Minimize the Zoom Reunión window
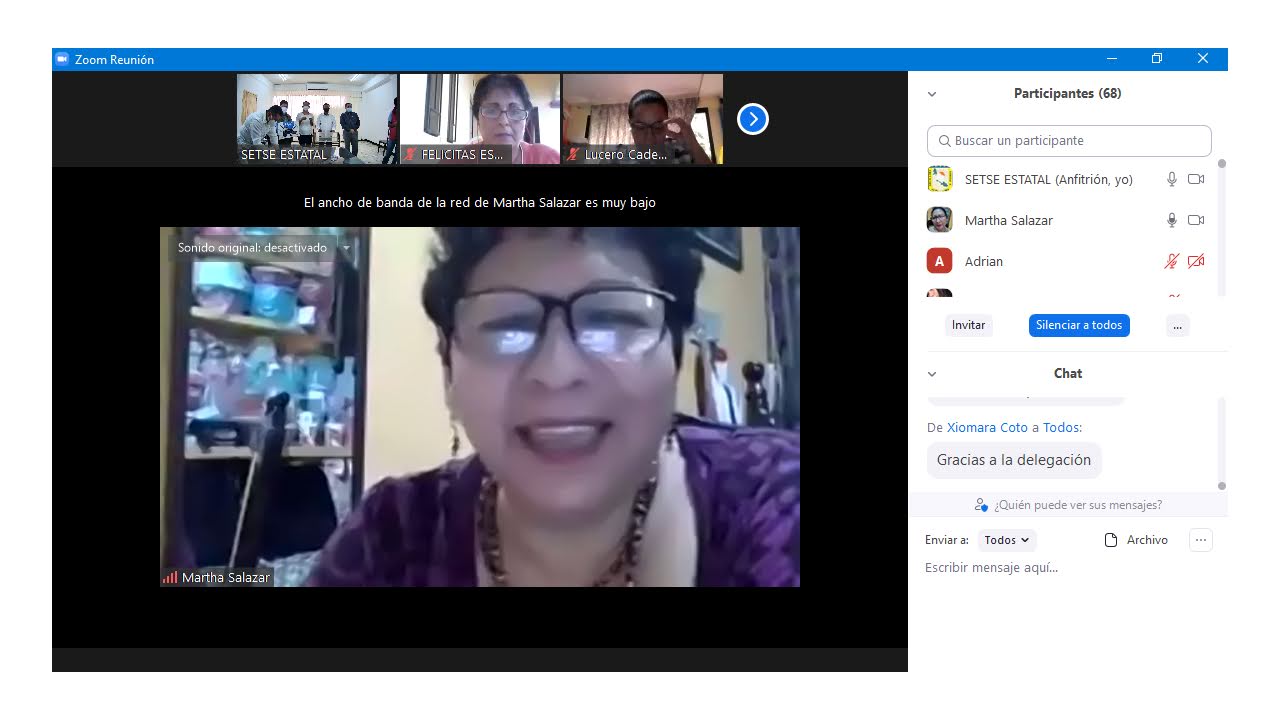The height and width of the screenshot is (720, 1280). click(1112, 59)
